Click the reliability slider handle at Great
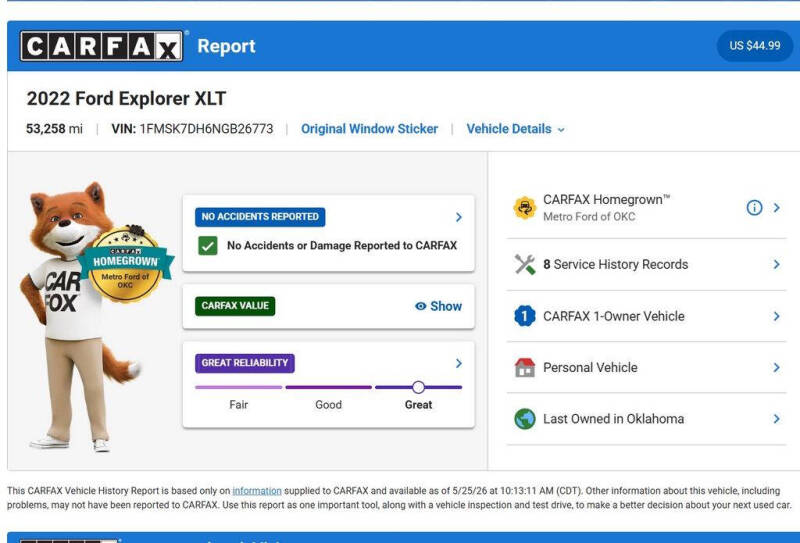The width and height of the screenshot is (800, 543). [x=418, y=387]
